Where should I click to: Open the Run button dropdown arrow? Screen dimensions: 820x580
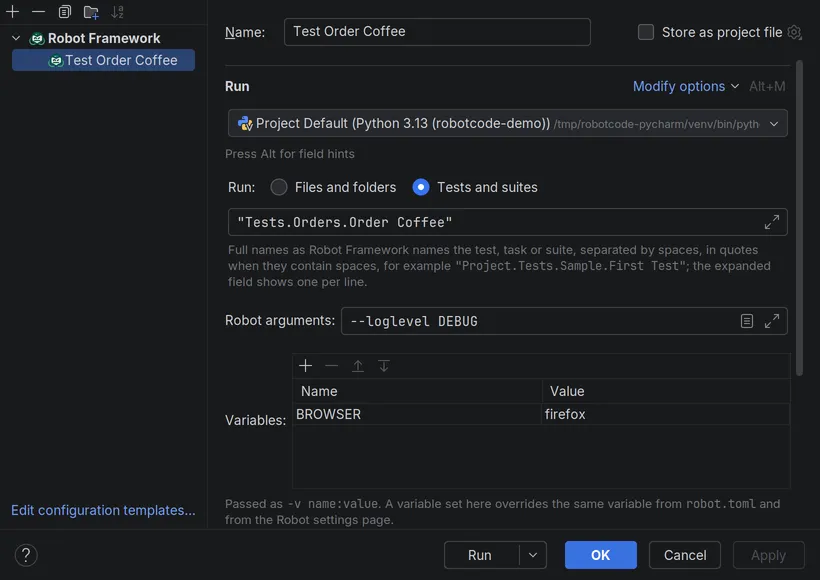point(533,555)
